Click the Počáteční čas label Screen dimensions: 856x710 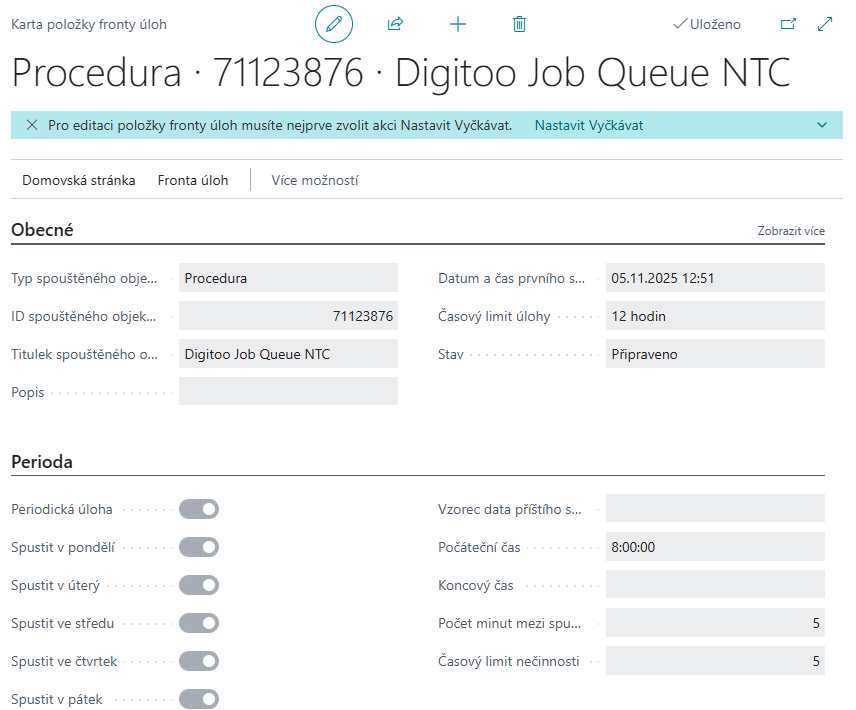479,547
